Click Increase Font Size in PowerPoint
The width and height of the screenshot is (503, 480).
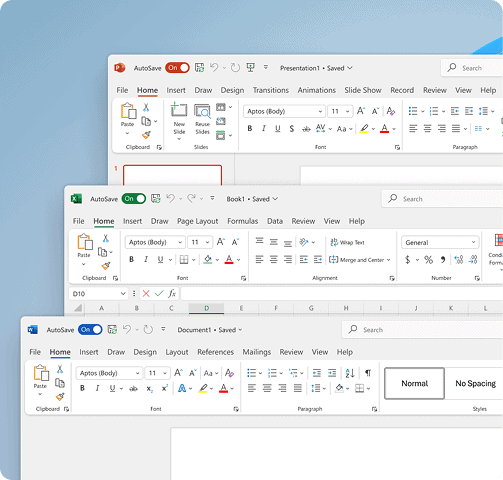[361, 111]
